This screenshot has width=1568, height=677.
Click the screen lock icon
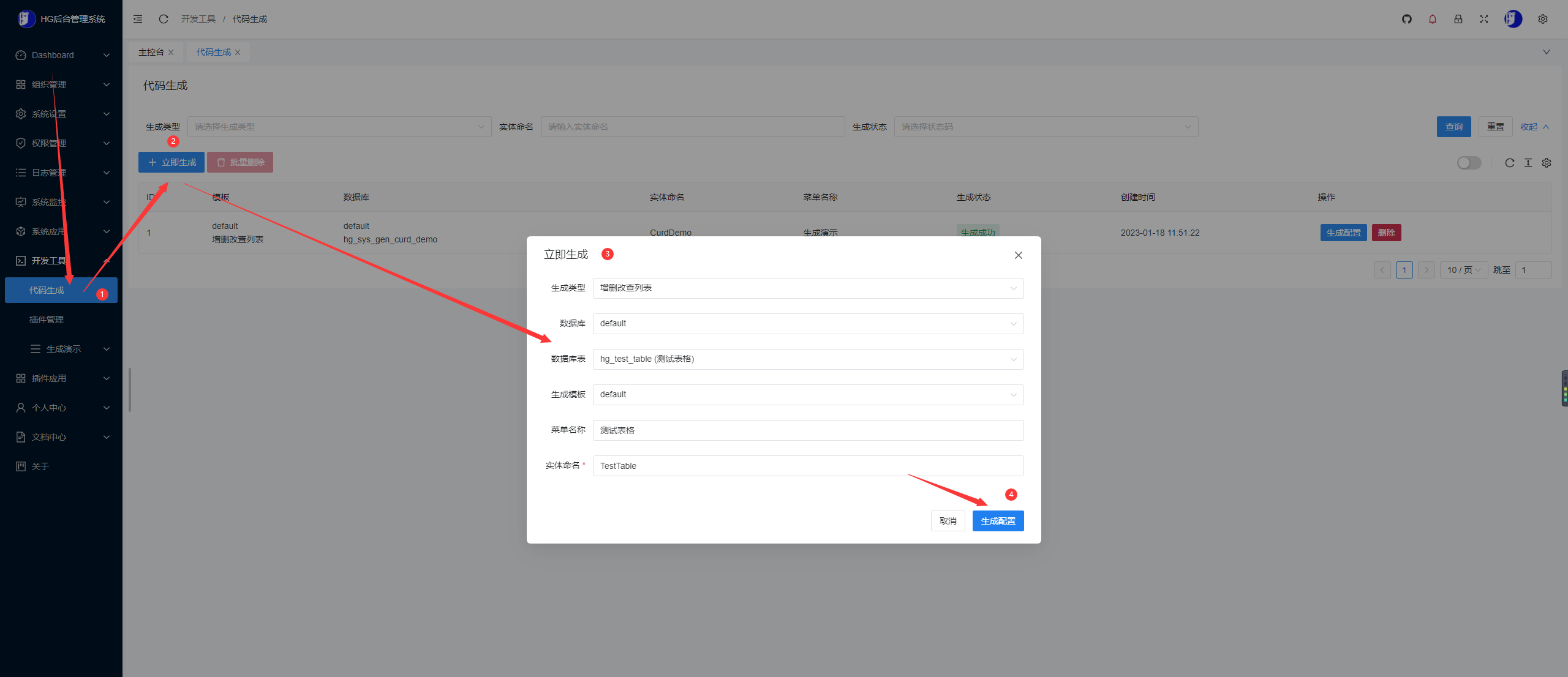pos(1458,19)
